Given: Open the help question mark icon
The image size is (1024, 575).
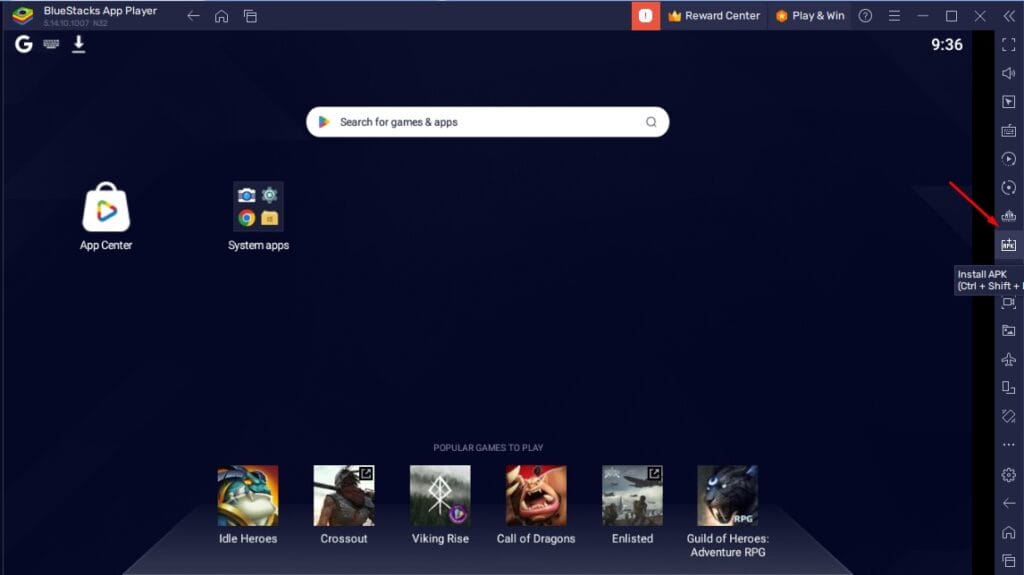Looking at the screenshot, I should pos(865,16).
